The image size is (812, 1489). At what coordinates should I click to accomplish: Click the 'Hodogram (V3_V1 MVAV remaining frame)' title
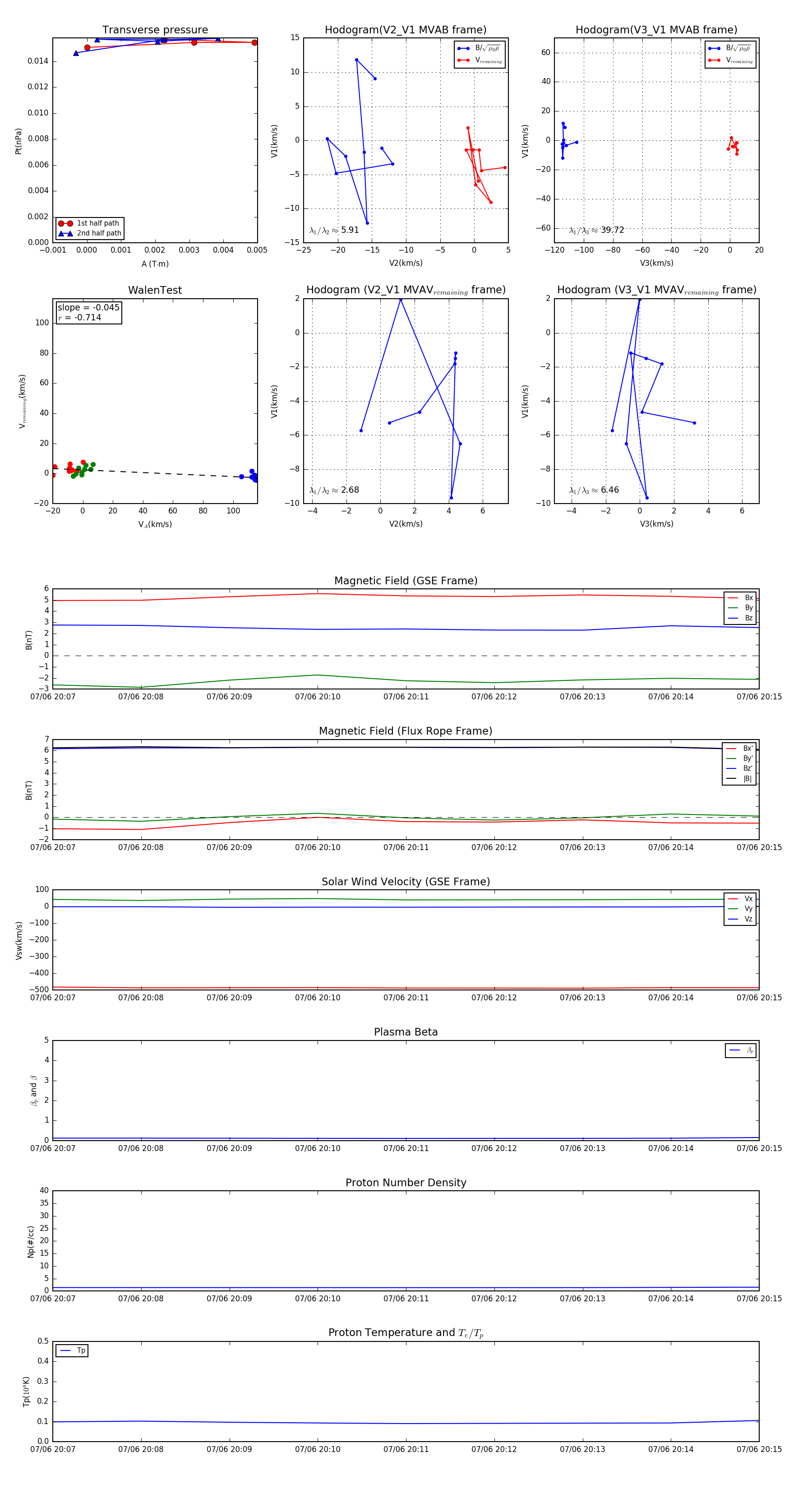(656, 290)
